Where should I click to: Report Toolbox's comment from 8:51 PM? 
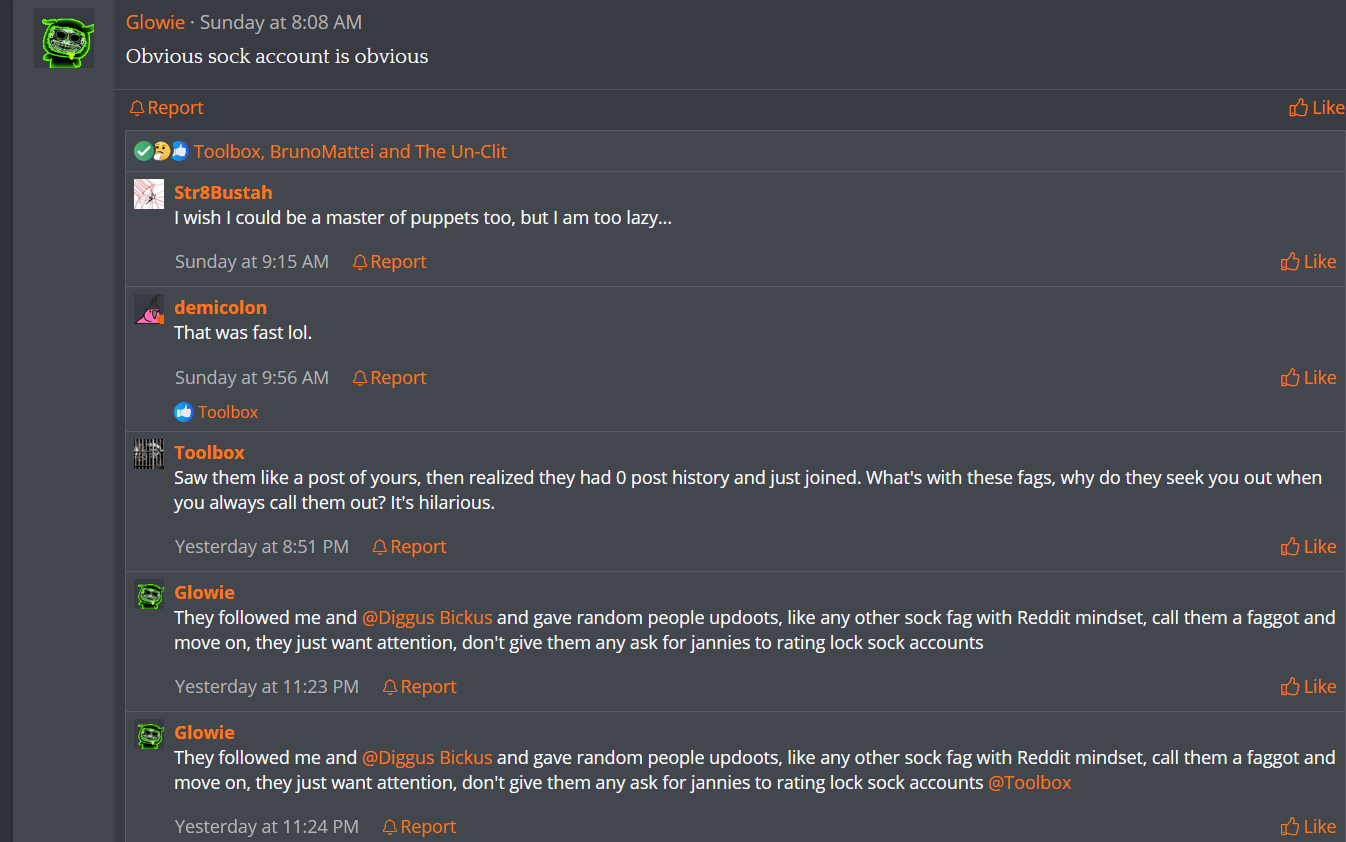pyautogui.click(x=409, y=547)
